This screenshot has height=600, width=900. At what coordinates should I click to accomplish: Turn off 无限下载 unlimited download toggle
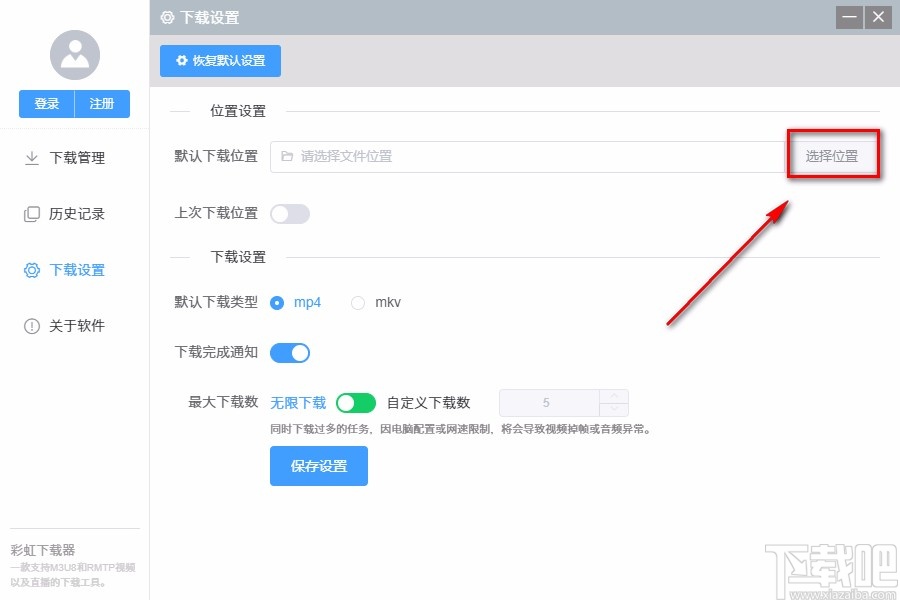click(355, 402)
